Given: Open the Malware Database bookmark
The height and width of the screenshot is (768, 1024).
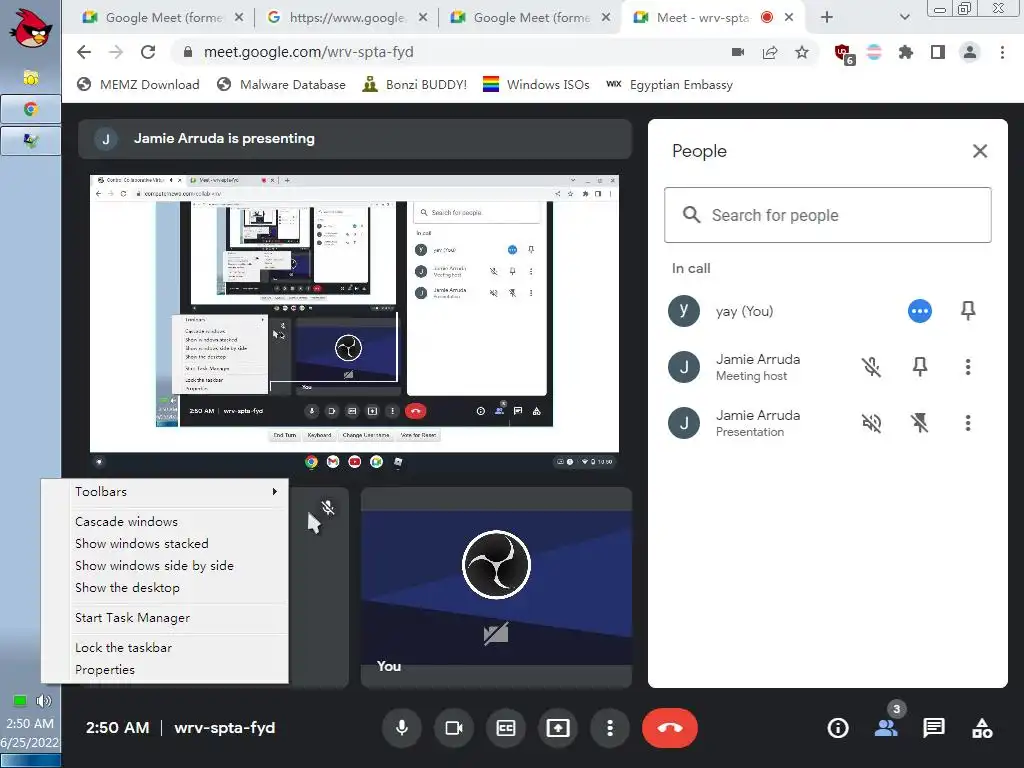Looking at the screenshot, I should tap(281, 84).
